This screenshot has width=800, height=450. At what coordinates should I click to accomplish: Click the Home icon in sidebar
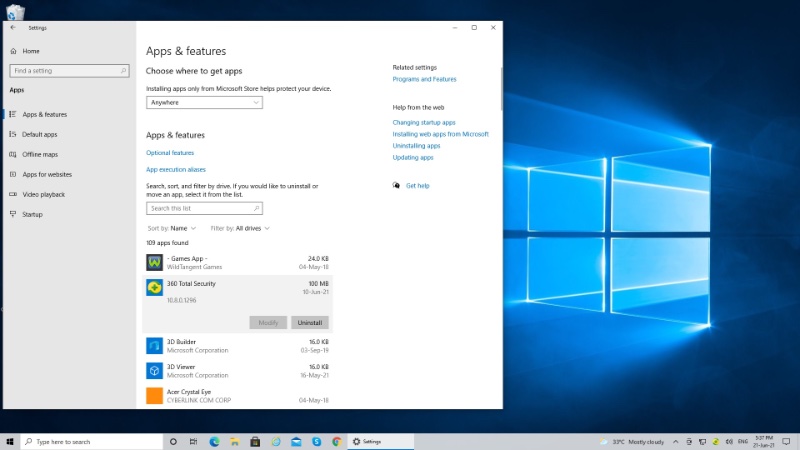coord(12,51)
